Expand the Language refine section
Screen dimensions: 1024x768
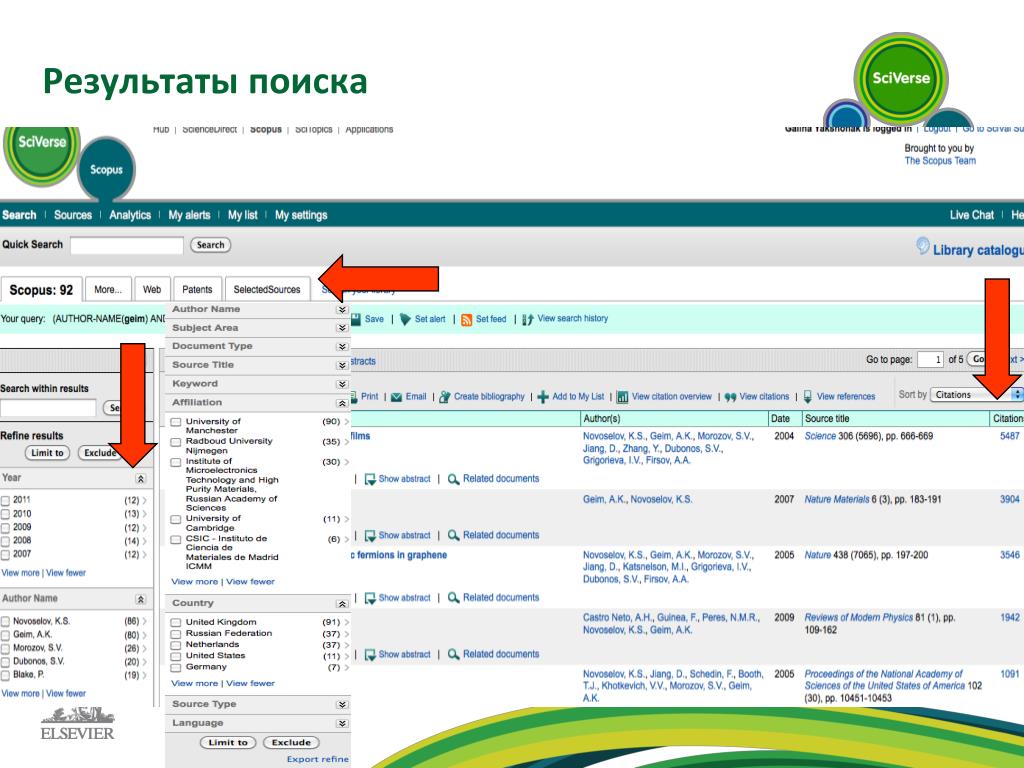(342, 724)
